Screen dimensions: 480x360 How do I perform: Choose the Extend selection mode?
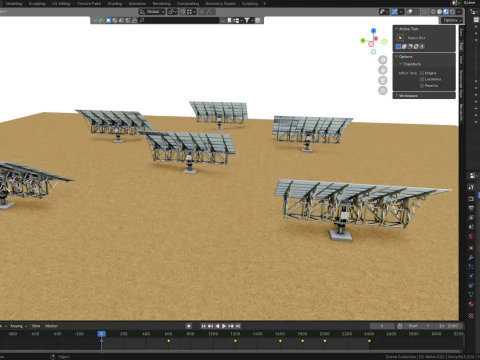pyautogui.click(x=404, y=47)
